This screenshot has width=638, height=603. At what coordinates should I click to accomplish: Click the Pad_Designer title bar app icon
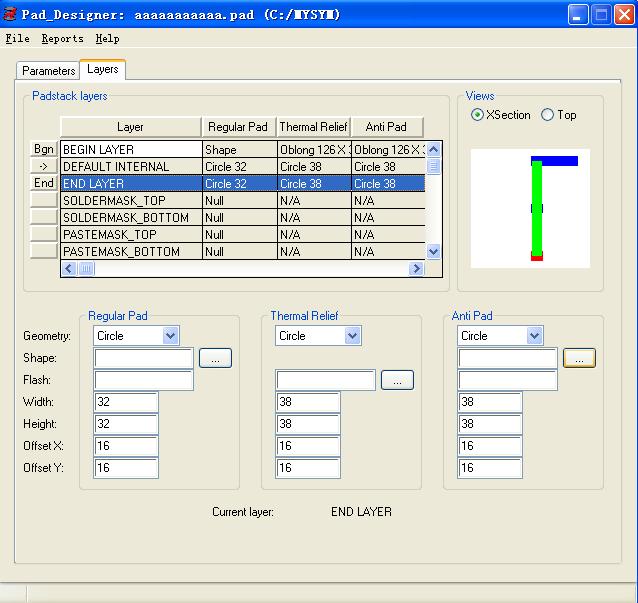[x=11, y=14]
